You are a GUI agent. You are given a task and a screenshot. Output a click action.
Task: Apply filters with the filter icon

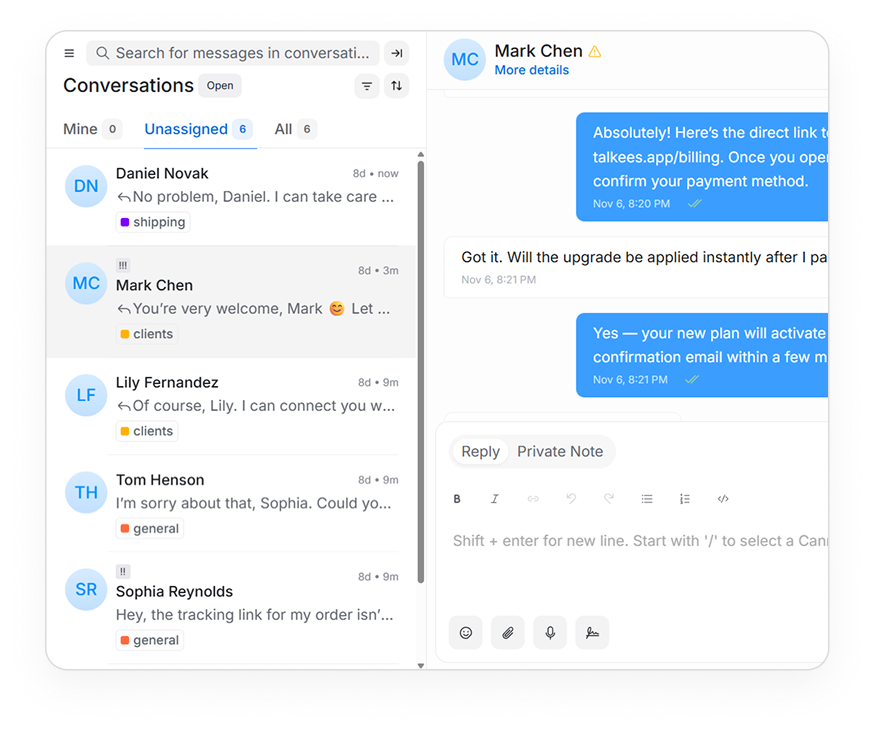tap(366, 86)
